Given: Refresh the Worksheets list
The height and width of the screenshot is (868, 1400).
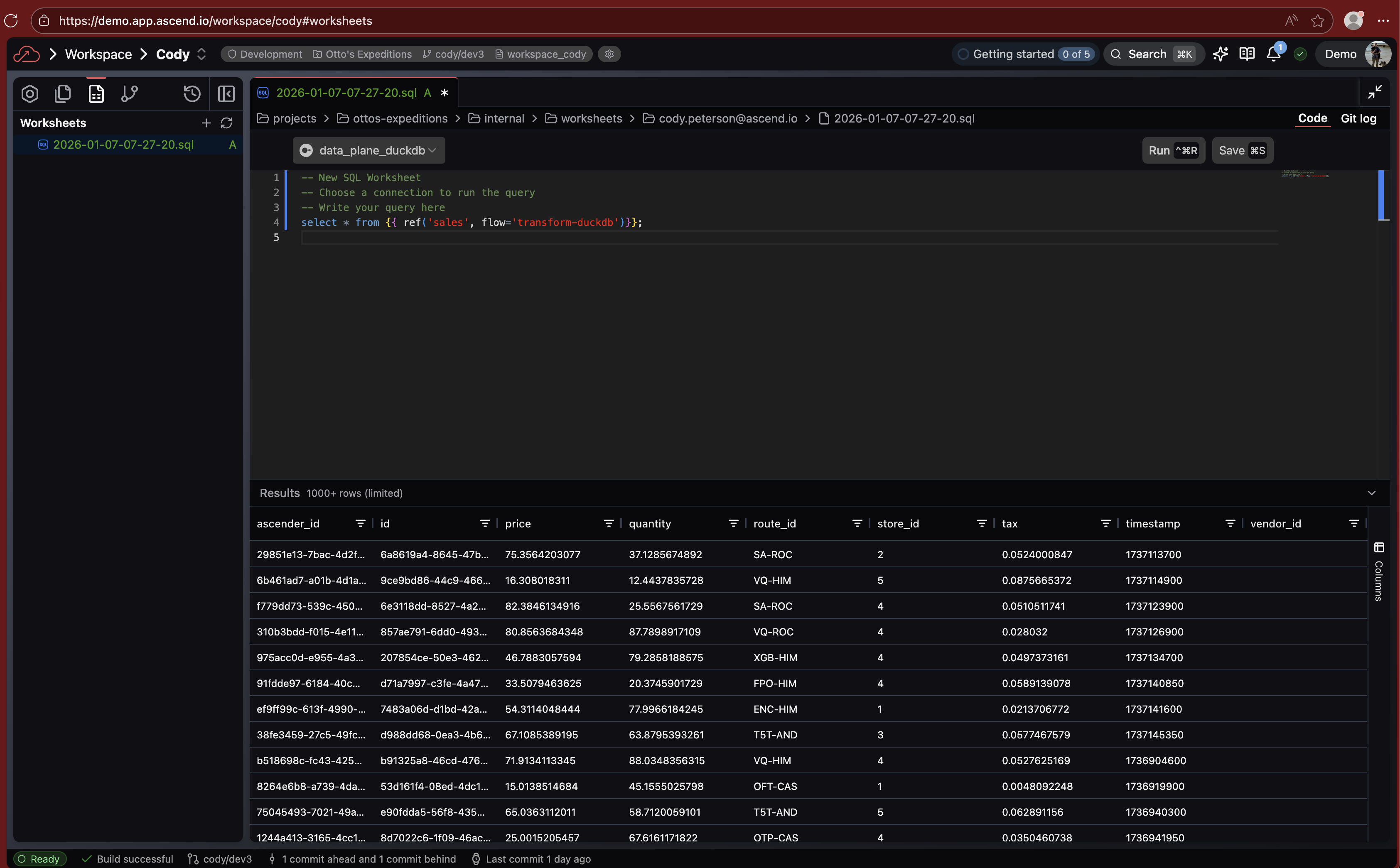Looking at the screenshot, I should click(x=226, y=123).
